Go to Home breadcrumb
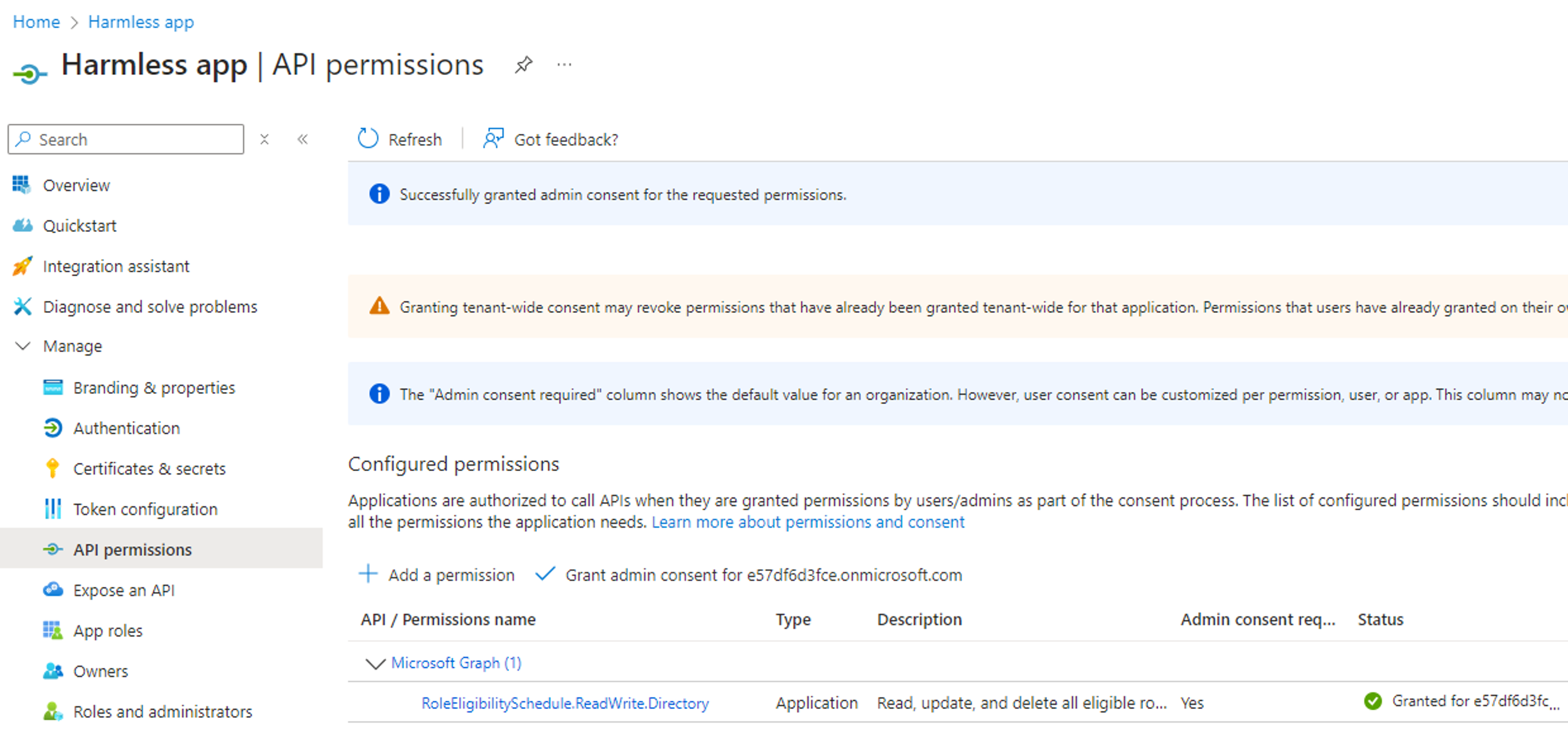1568x734 pixels. 36,21
